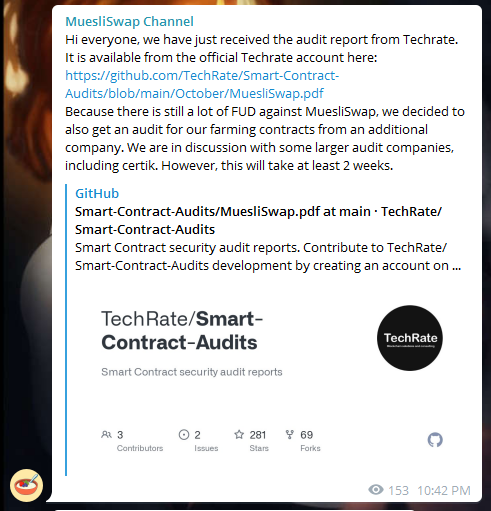491x511 pixels.
Task: Click the 3 Contributors label
Action: click(x=140, y=441)
